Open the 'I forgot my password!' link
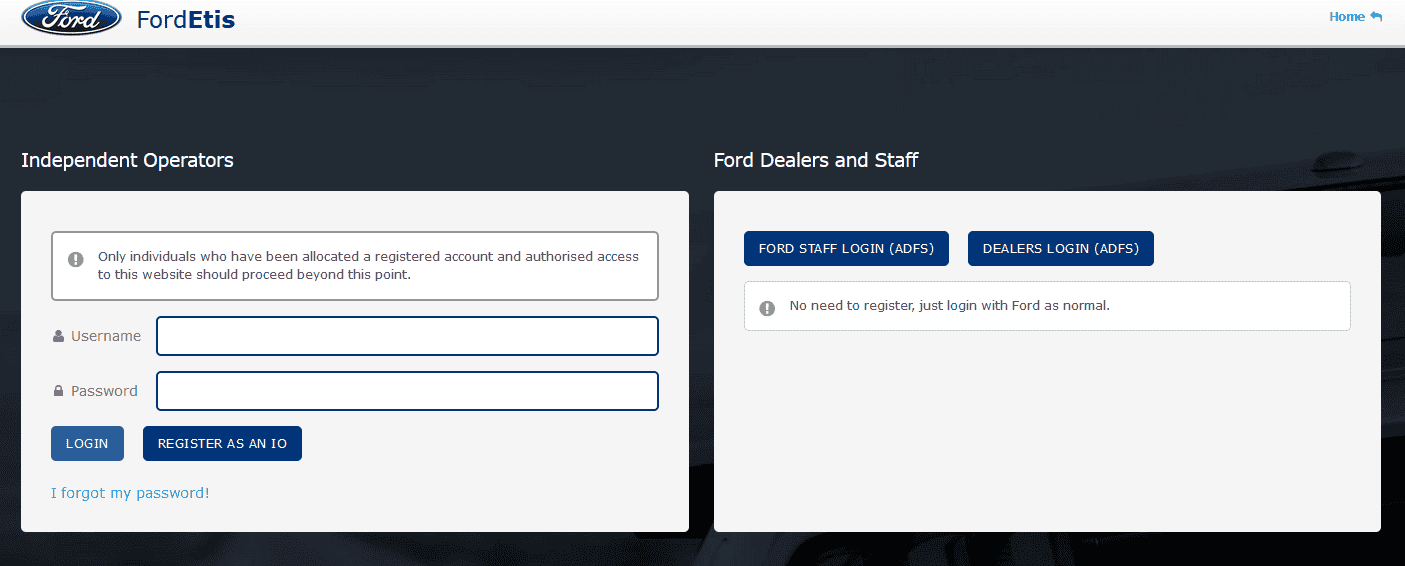The image size is (1405, 566). [130, 493]
